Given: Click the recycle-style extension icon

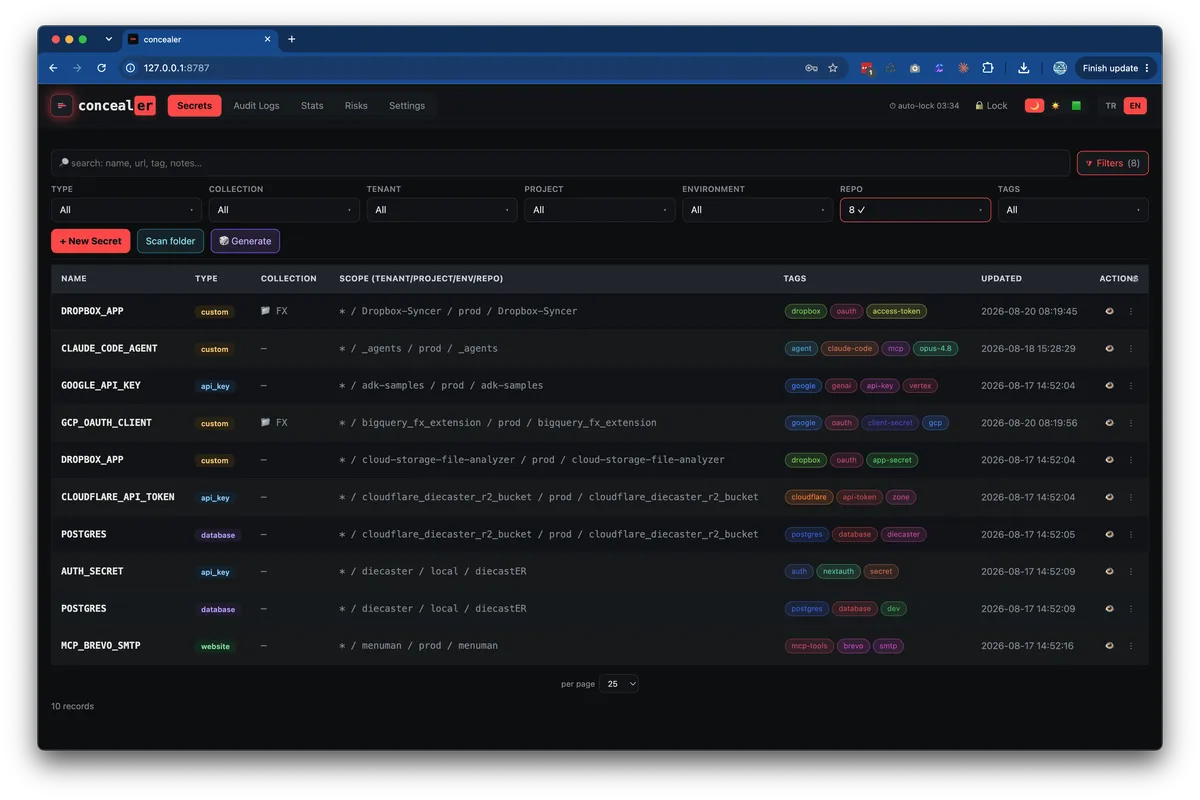Looking at the screenshot, I should [x=890, y=68].
